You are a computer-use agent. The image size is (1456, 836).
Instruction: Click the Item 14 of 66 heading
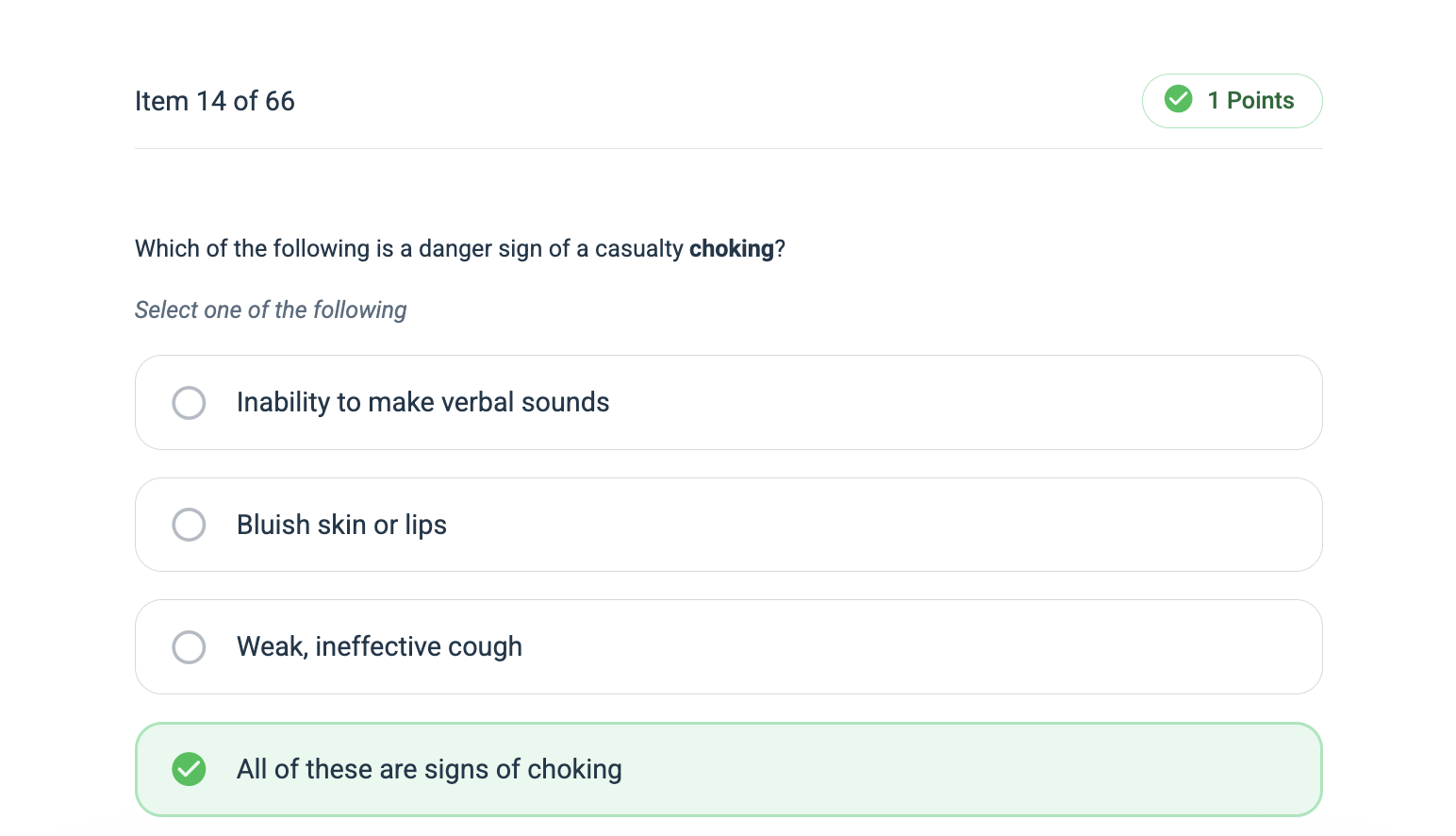(215, 101)
